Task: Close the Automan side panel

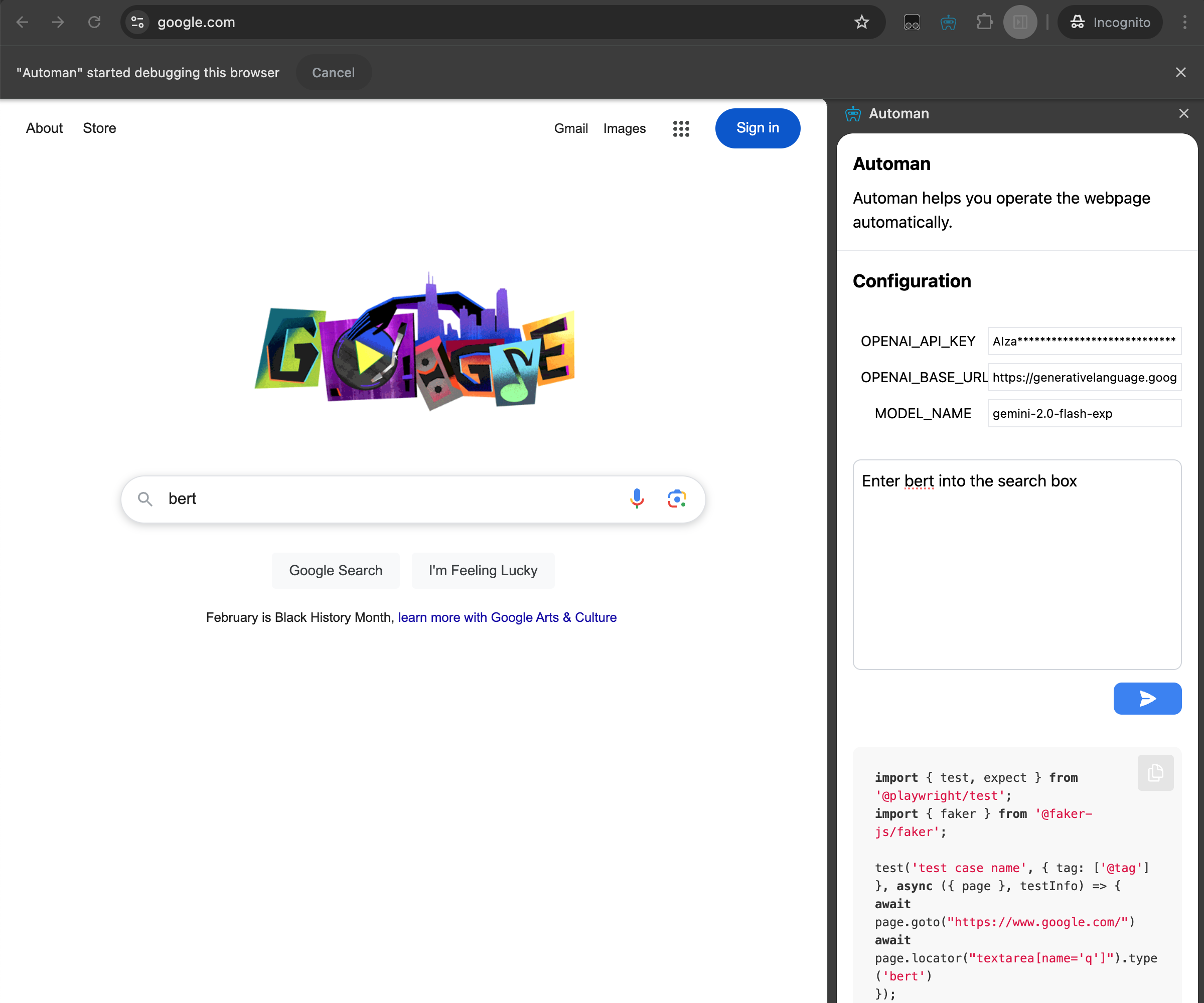Action: 1183,113
